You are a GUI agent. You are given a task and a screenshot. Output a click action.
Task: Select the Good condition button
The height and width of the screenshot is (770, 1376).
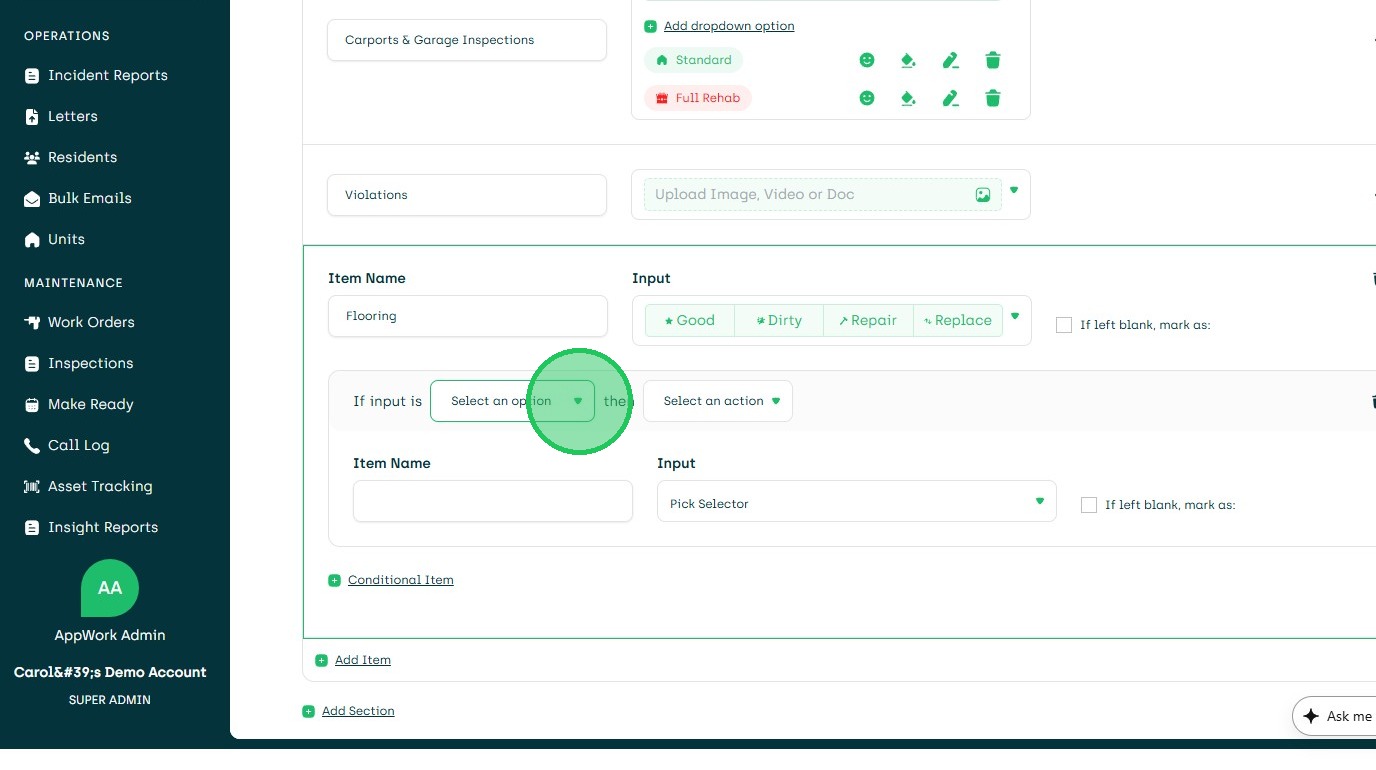tap(690, 320)
